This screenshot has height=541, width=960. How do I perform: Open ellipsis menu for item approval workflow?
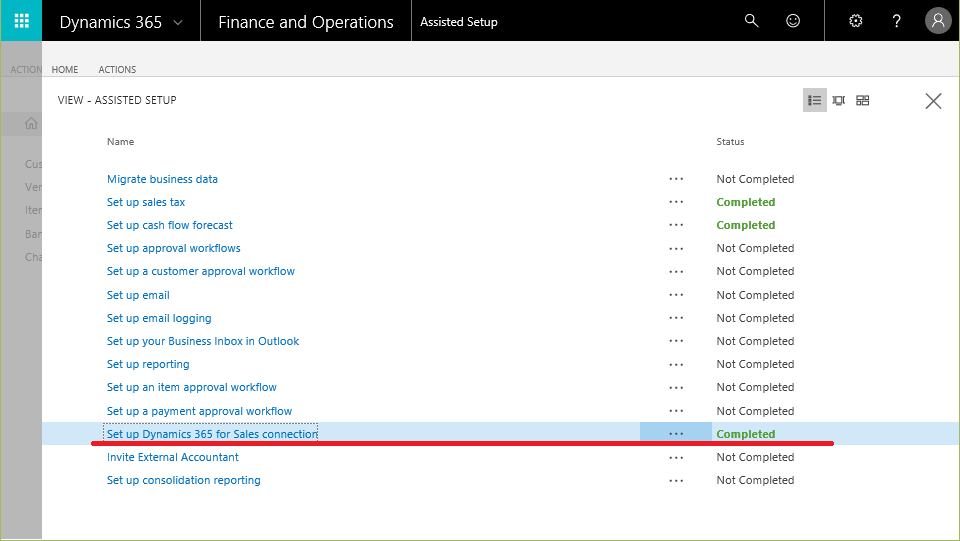coord(676,388)
